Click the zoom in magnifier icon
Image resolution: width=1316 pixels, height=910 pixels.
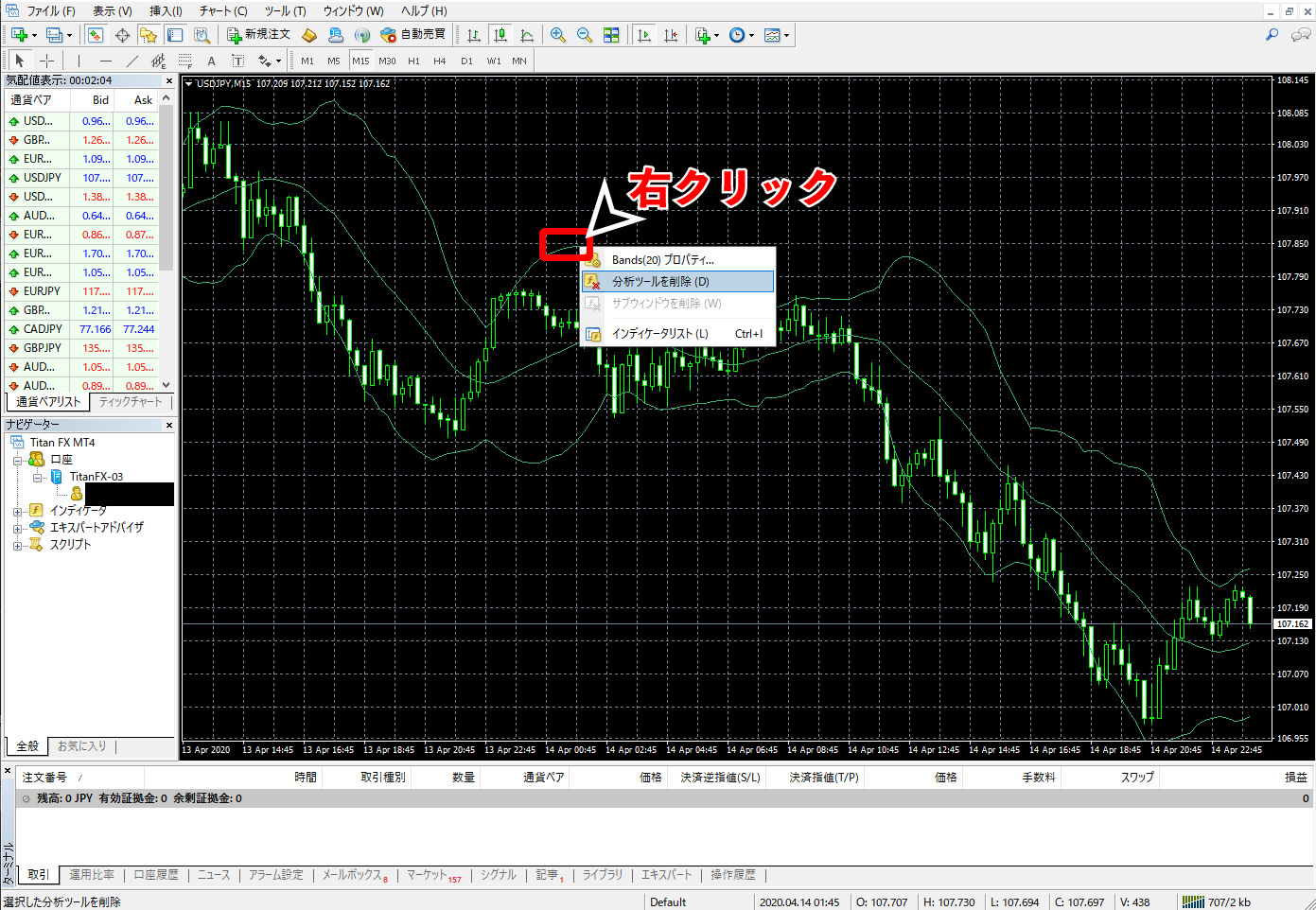click(x=558, y=35)
